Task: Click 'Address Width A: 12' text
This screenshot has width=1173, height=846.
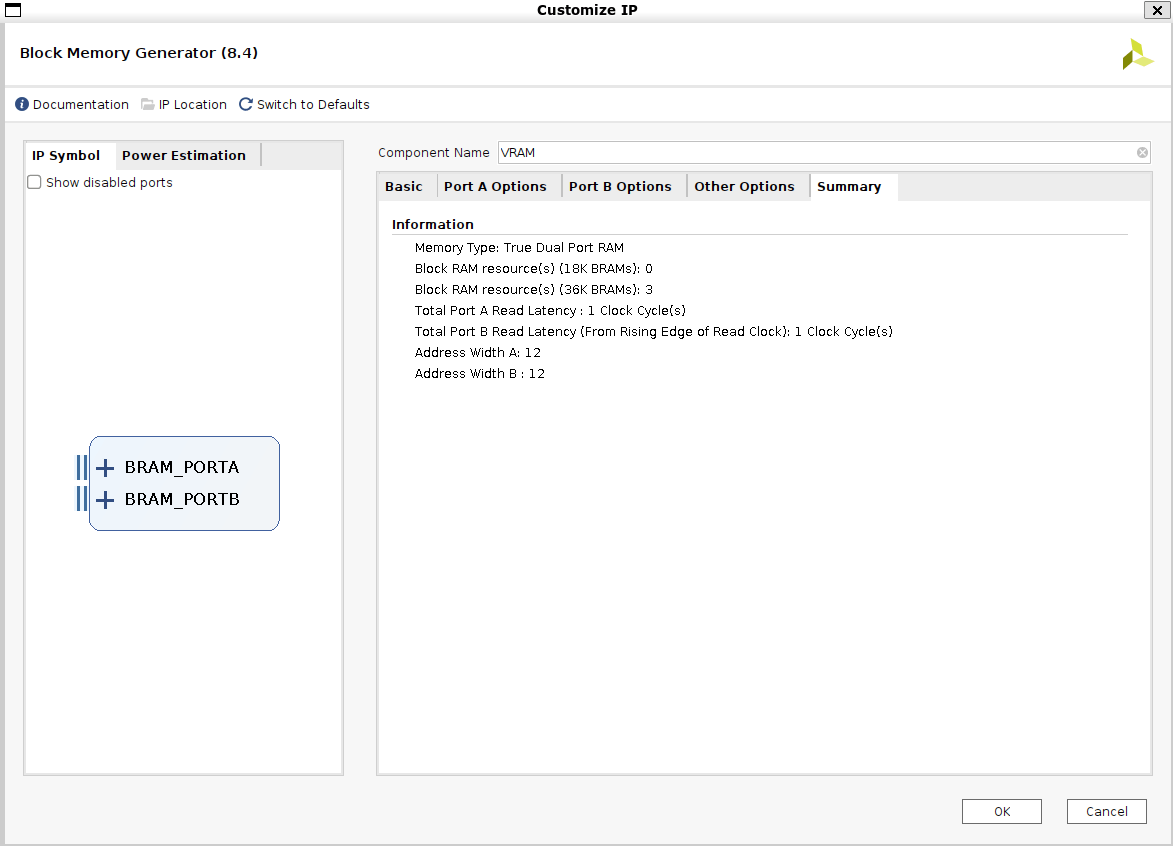Action: click(477, 352)
